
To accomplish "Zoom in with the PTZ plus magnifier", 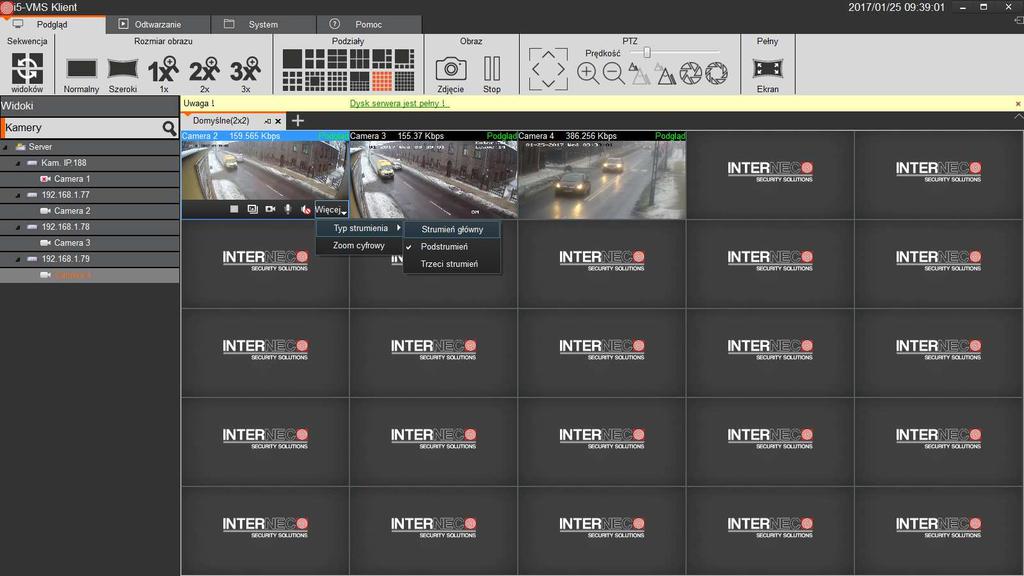I will pyautogui.click(x=588, y=72).
